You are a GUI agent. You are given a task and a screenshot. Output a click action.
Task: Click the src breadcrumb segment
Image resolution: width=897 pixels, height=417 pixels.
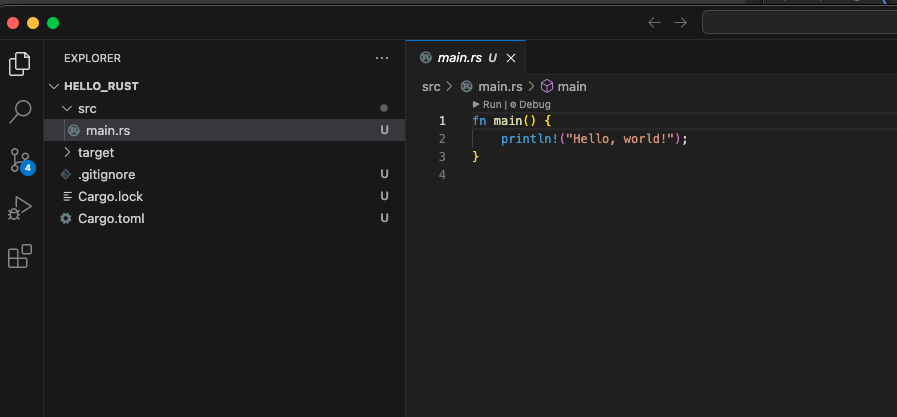click(x=431, y=87)
